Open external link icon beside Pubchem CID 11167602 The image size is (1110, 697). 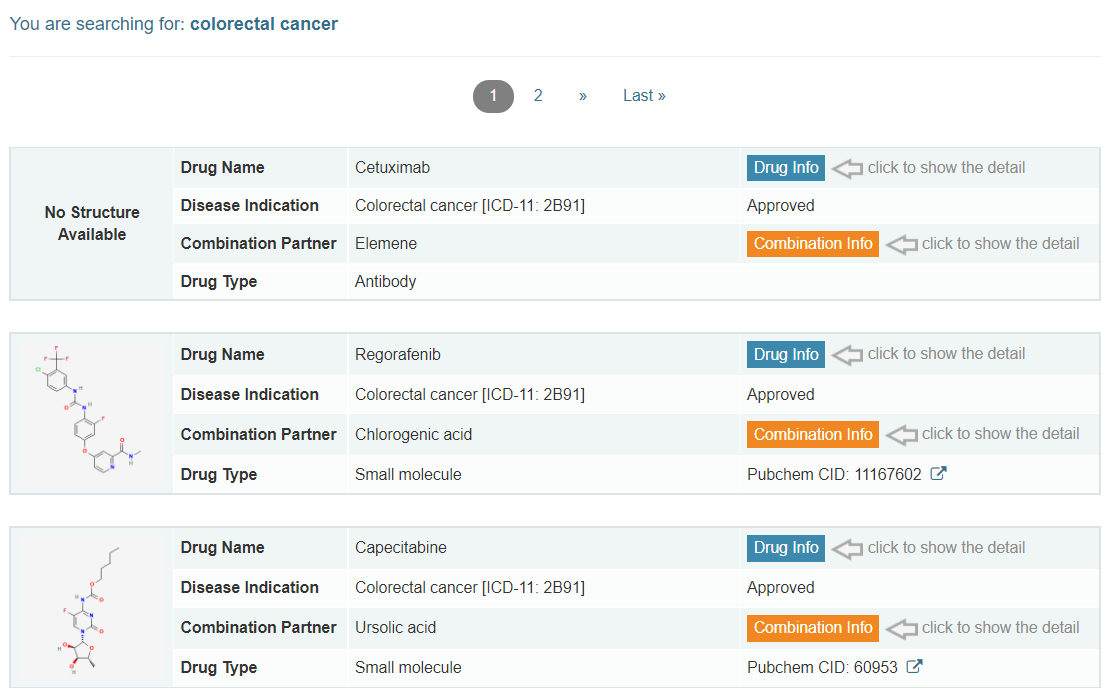click(x=938, y=474)
